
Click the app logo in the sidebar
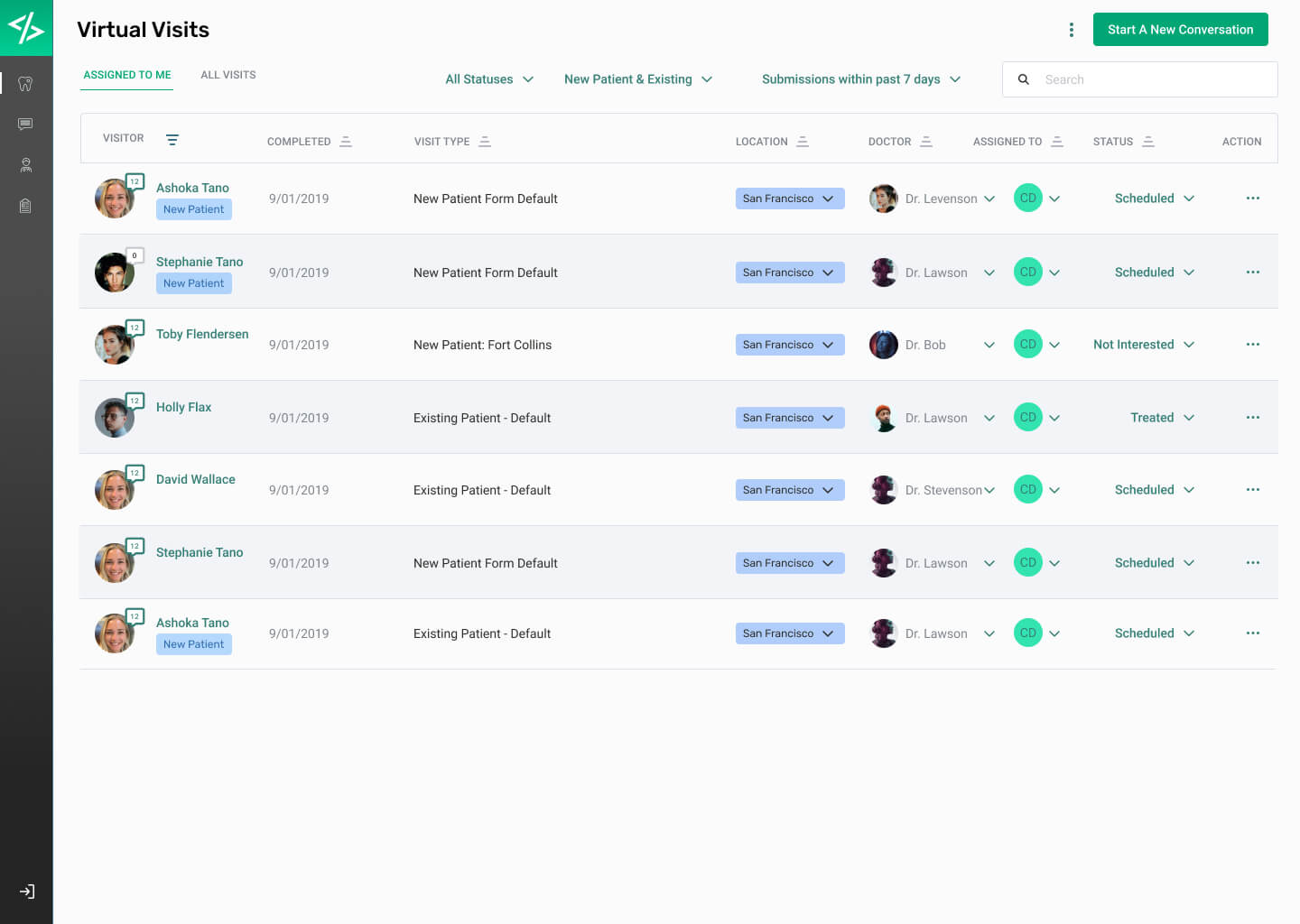26,28
